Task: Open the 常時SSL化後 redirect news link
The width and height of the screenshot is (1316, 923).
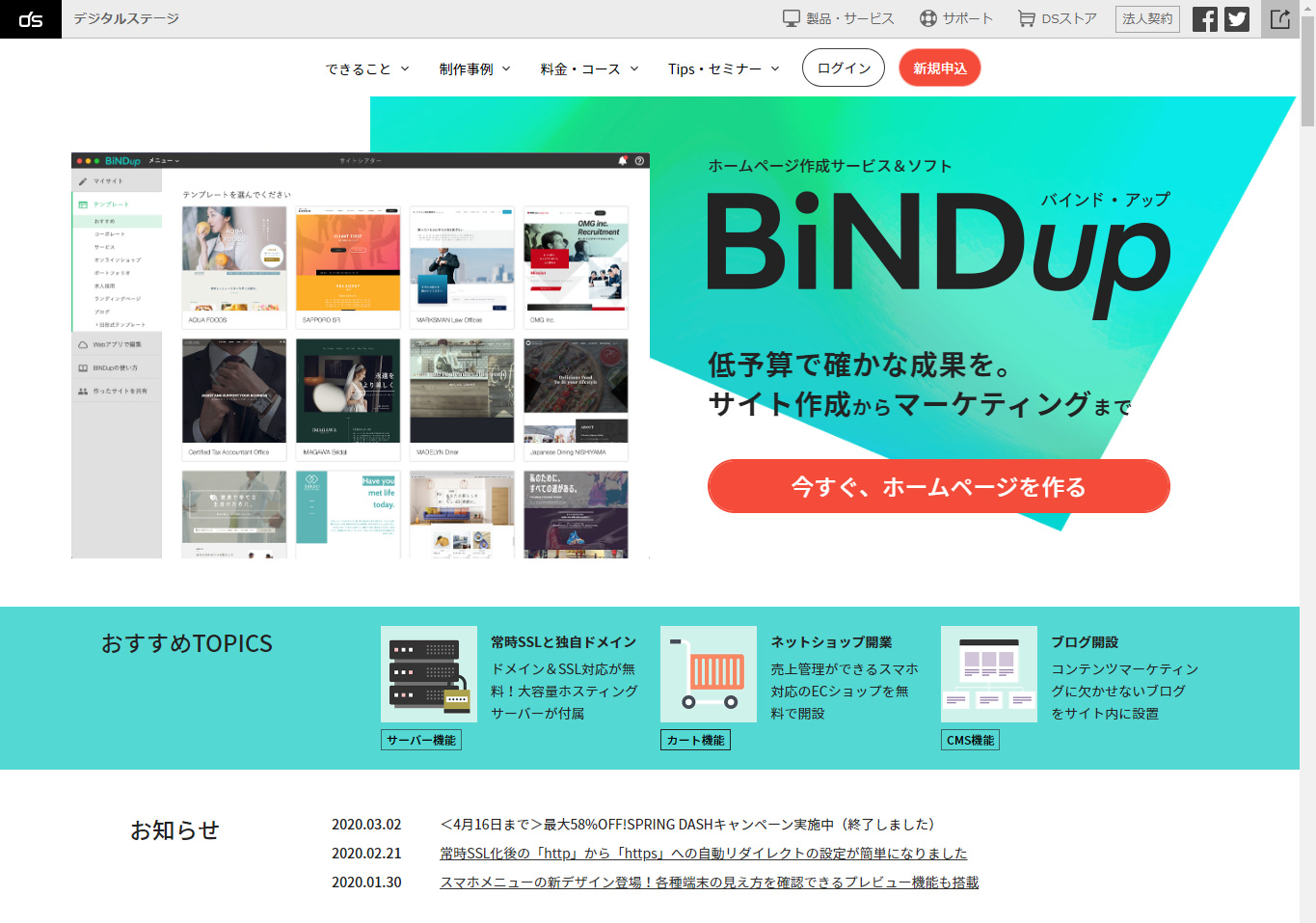Action: (x=704, y=853)
